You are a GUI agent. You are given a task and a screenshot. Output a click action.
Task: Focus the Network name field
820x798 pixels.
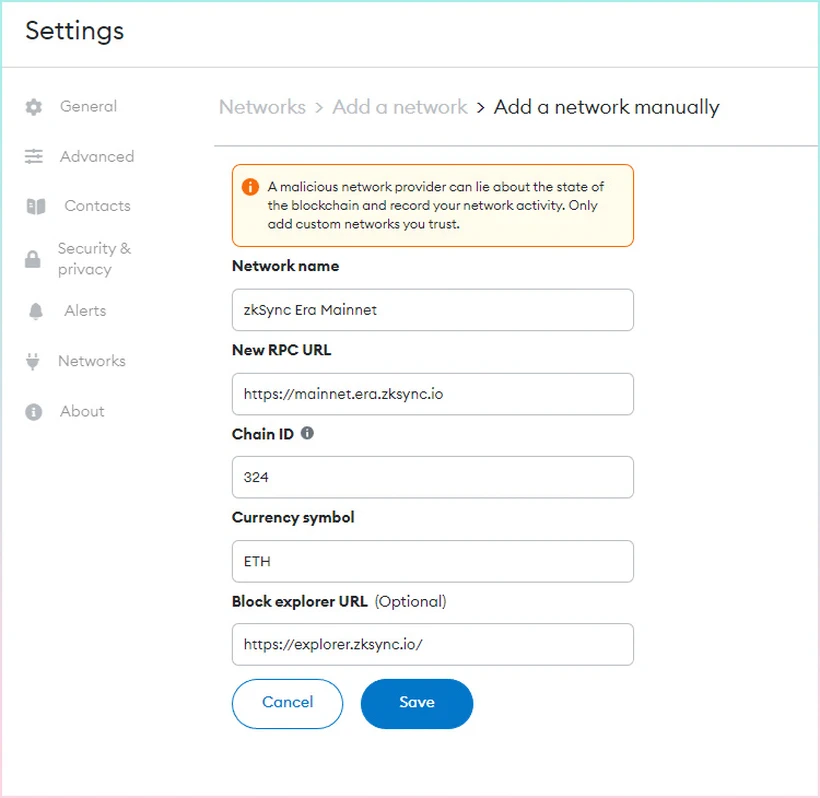pos(432,310)
